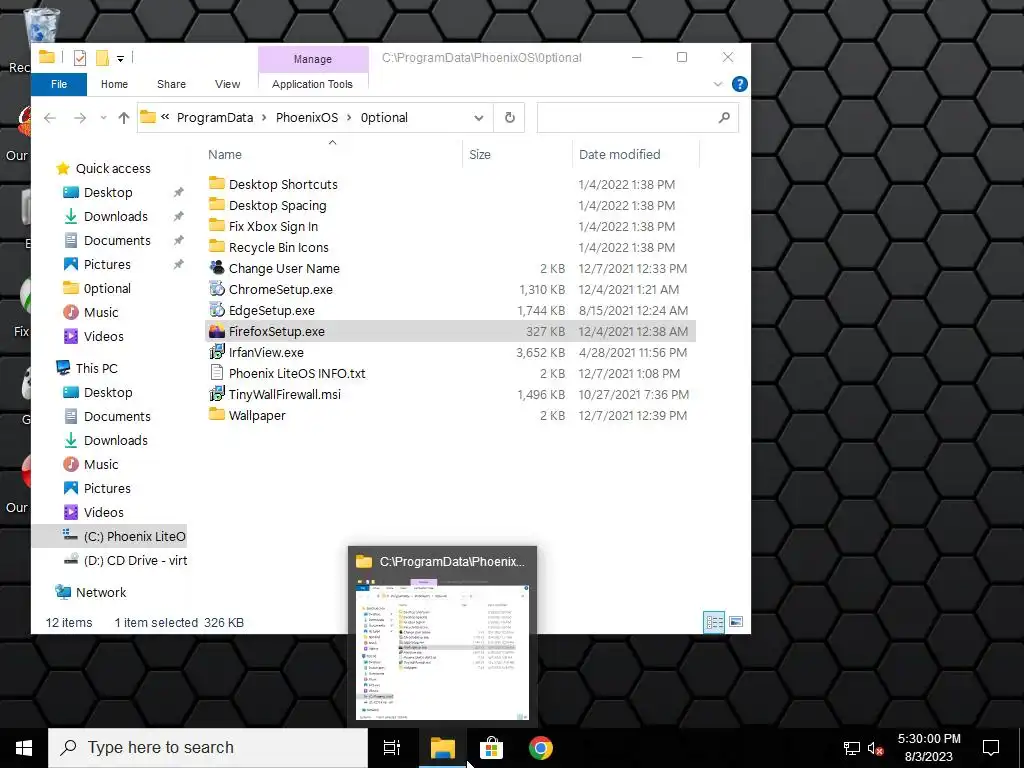Go back with the back arrow
Viewport: 1024px width, 768px height.
(x=50, y=118)
